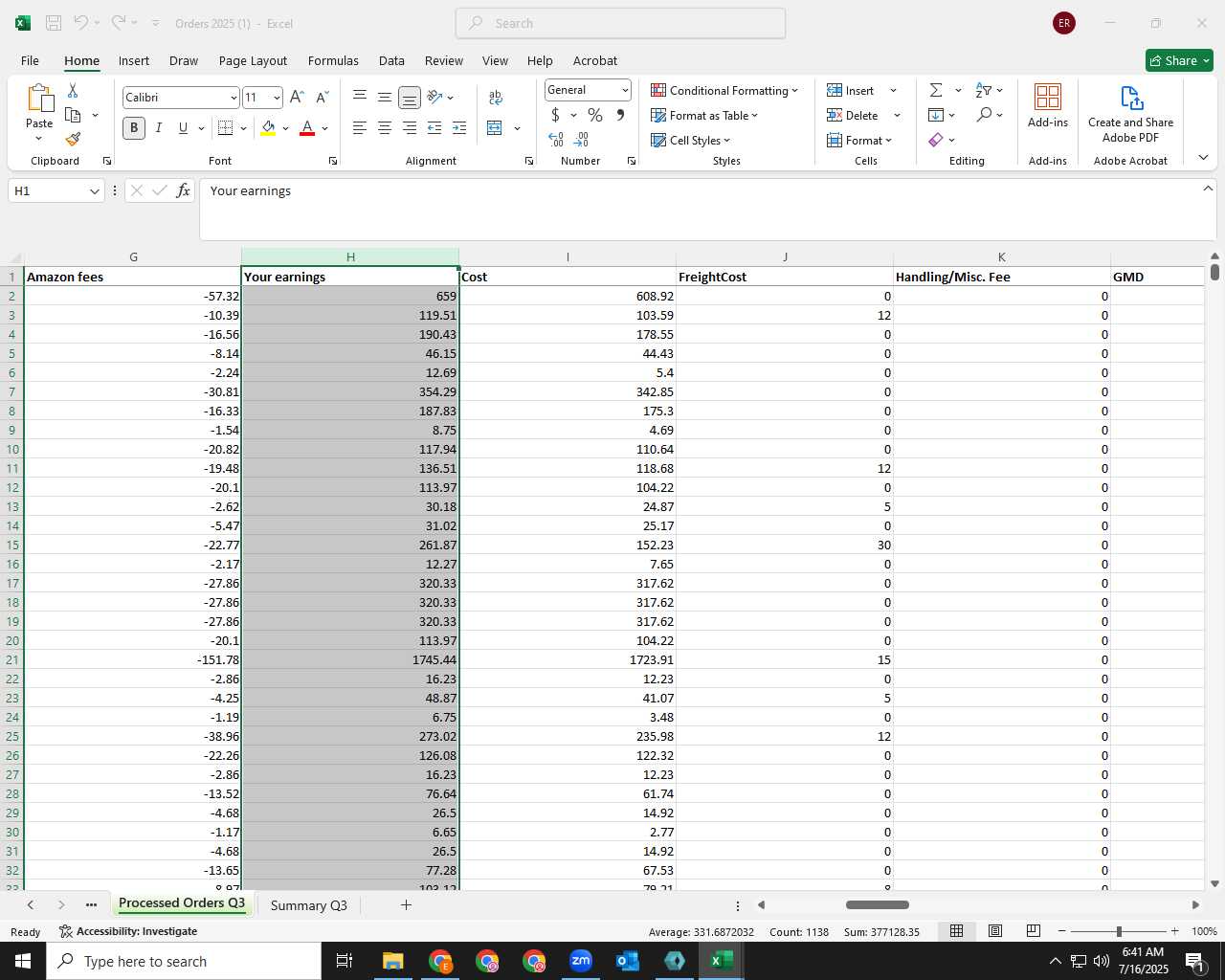Click the zoom slider handle

coord(1119,931)
